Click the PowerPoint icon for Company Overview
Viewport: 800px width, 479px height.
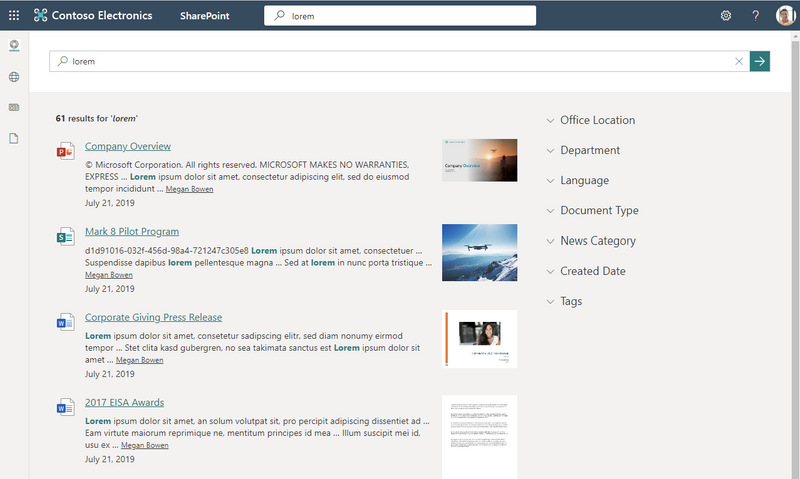pos(66,151)
